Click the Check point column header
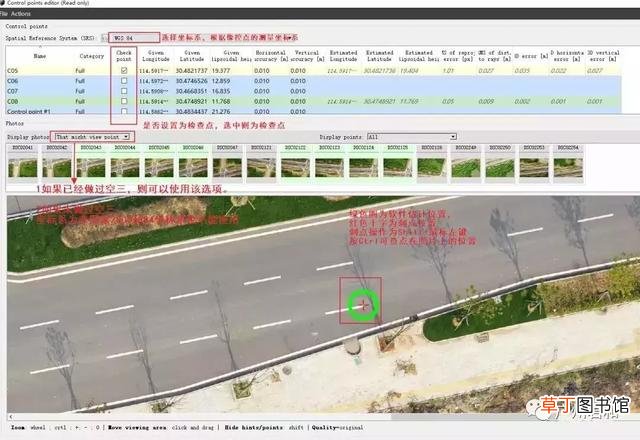 point(124,56)
